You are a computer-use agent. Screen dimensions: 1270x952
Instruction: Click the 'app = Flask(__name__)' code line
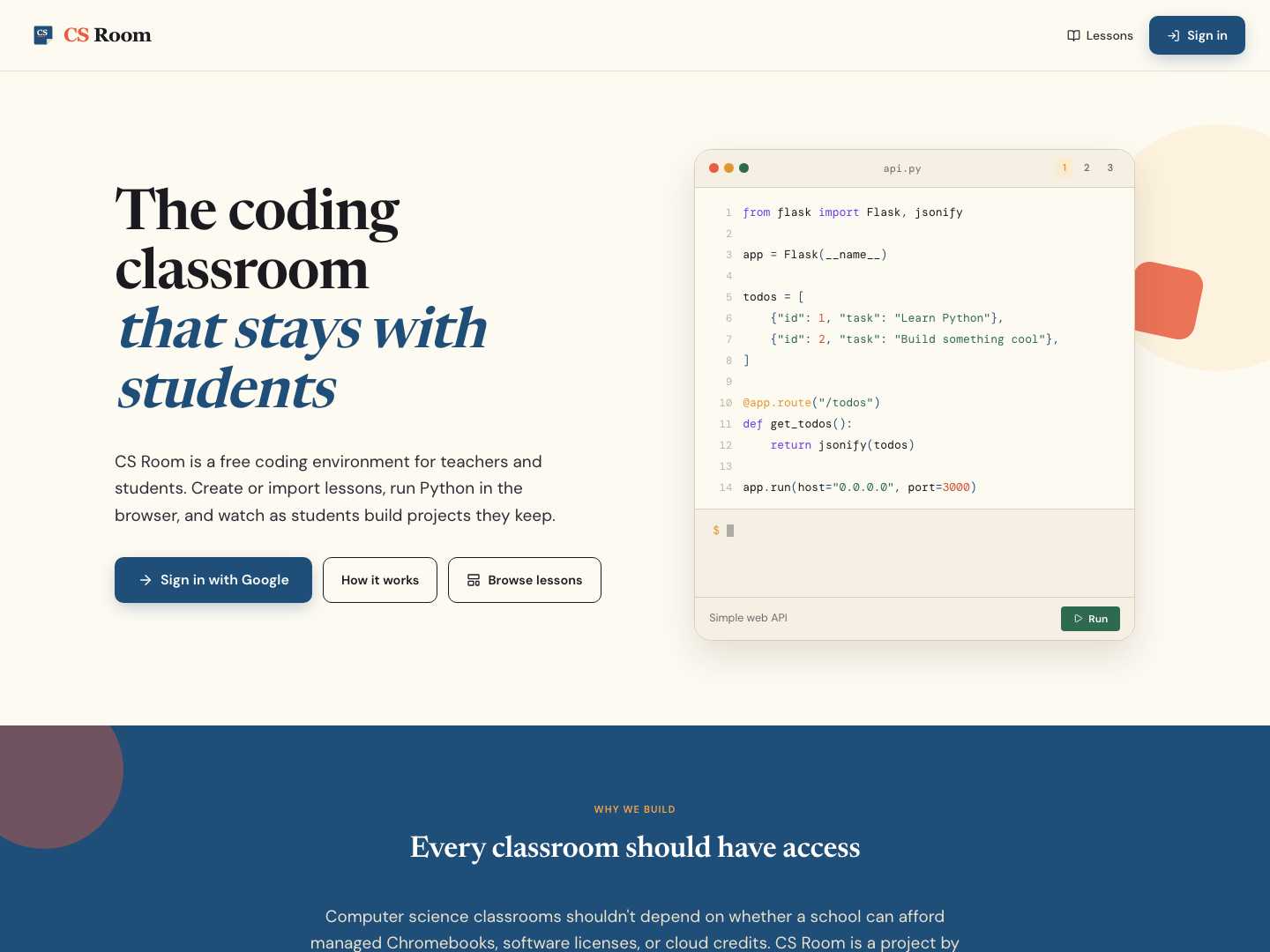tap(815, 255)
